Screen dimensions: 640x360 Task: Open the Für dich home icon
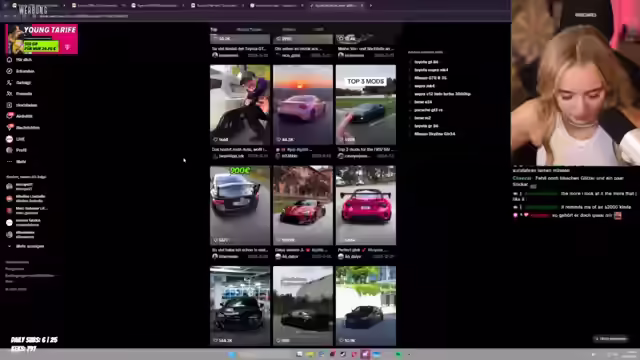tap(9, 60)
